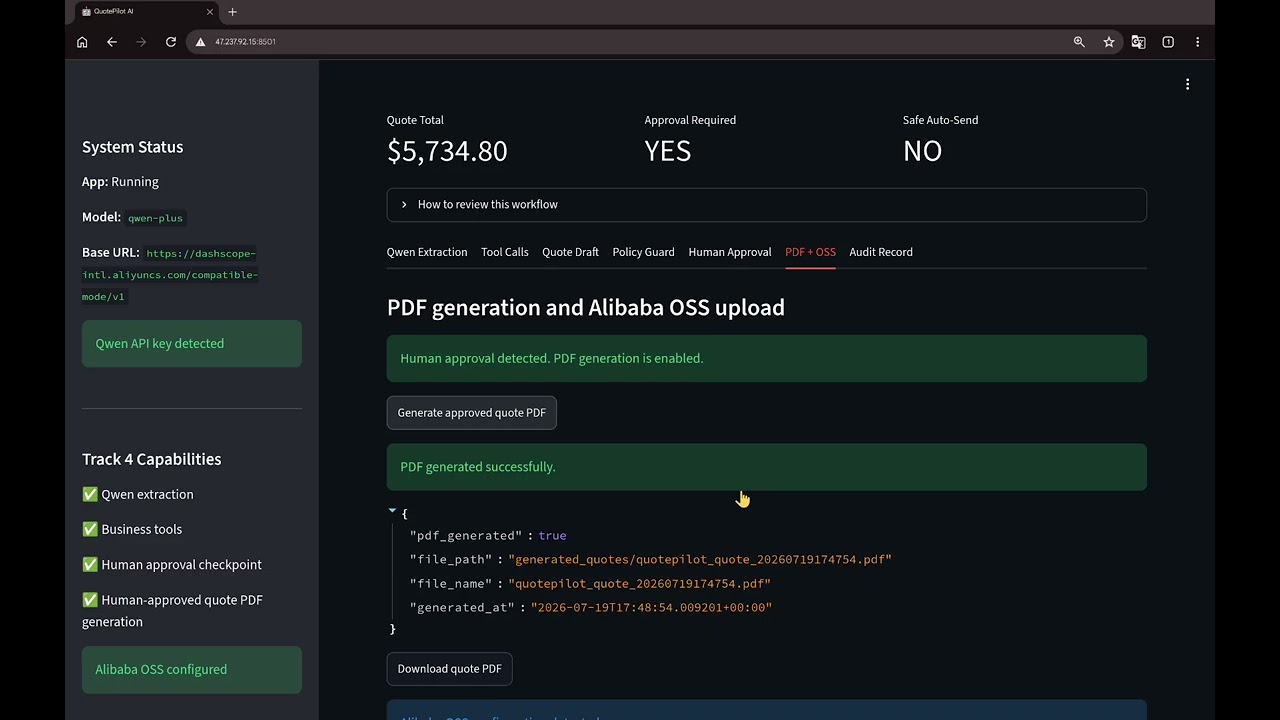Click the Approval Required YES value

click(668, 151)
